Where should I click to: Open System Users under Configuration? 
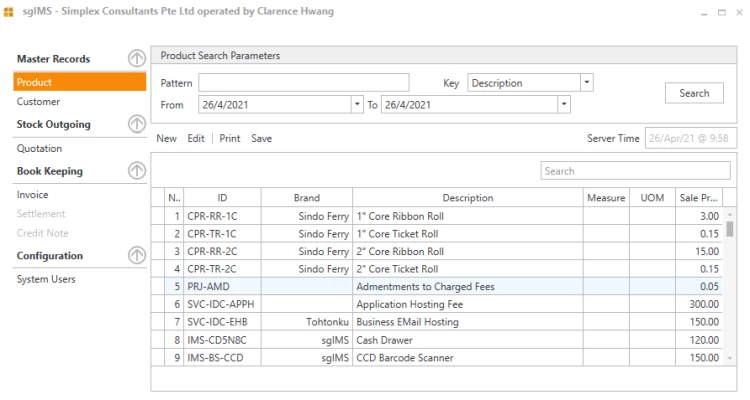click(46, 279)
